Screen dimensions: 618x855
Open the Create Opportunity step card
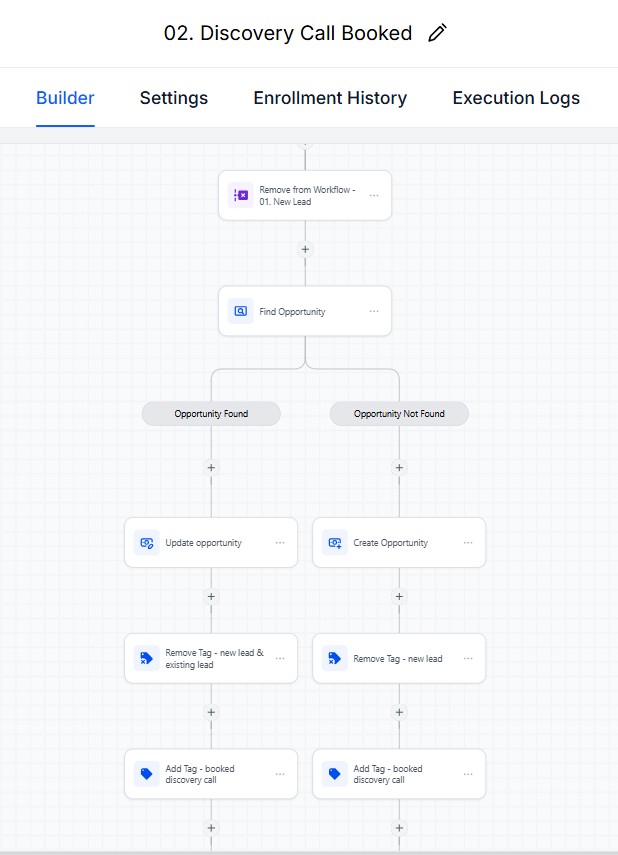399,543
